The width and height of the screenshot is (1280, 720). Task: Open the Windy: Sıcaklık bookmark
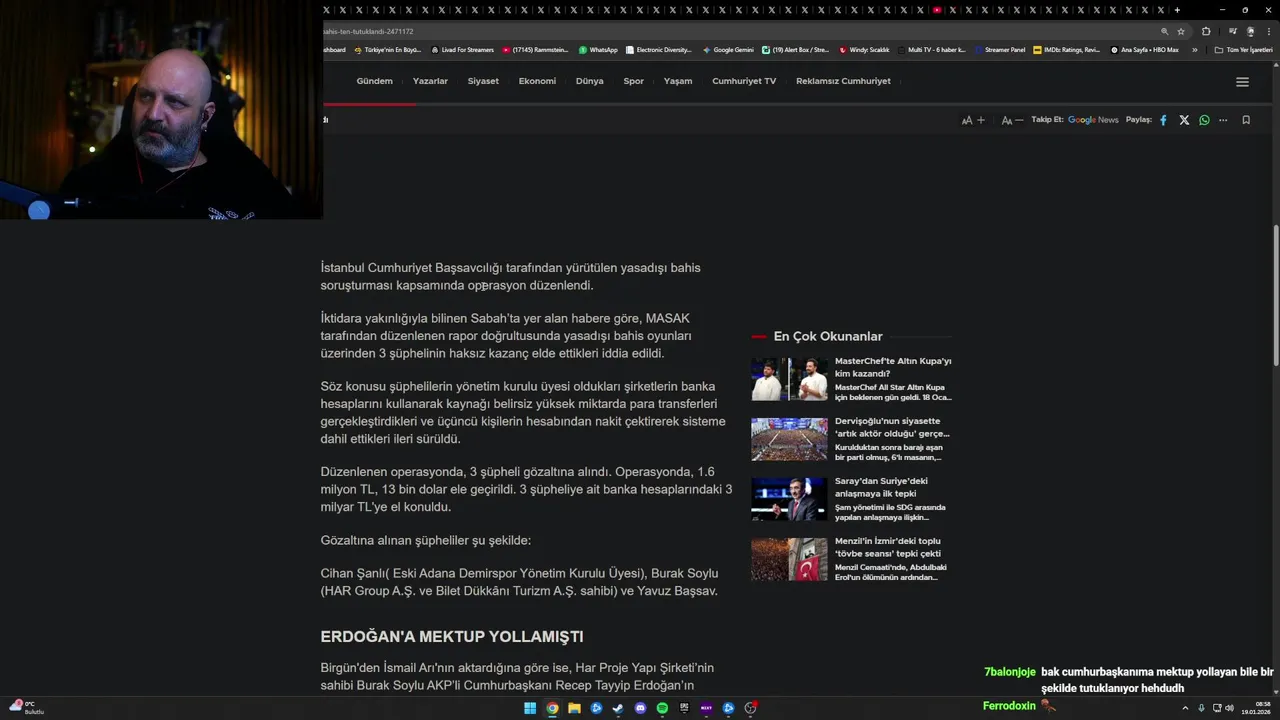click(x=864, y=49)
